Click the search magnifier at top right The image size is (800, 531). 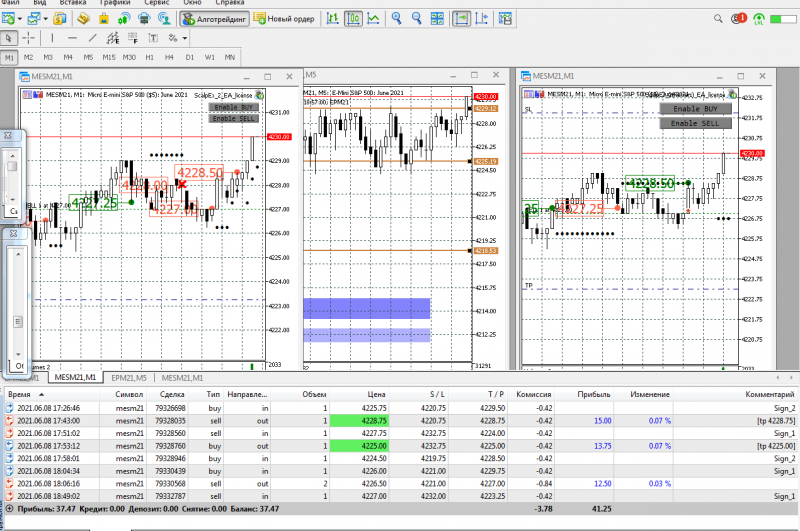(x=718, y=19)
